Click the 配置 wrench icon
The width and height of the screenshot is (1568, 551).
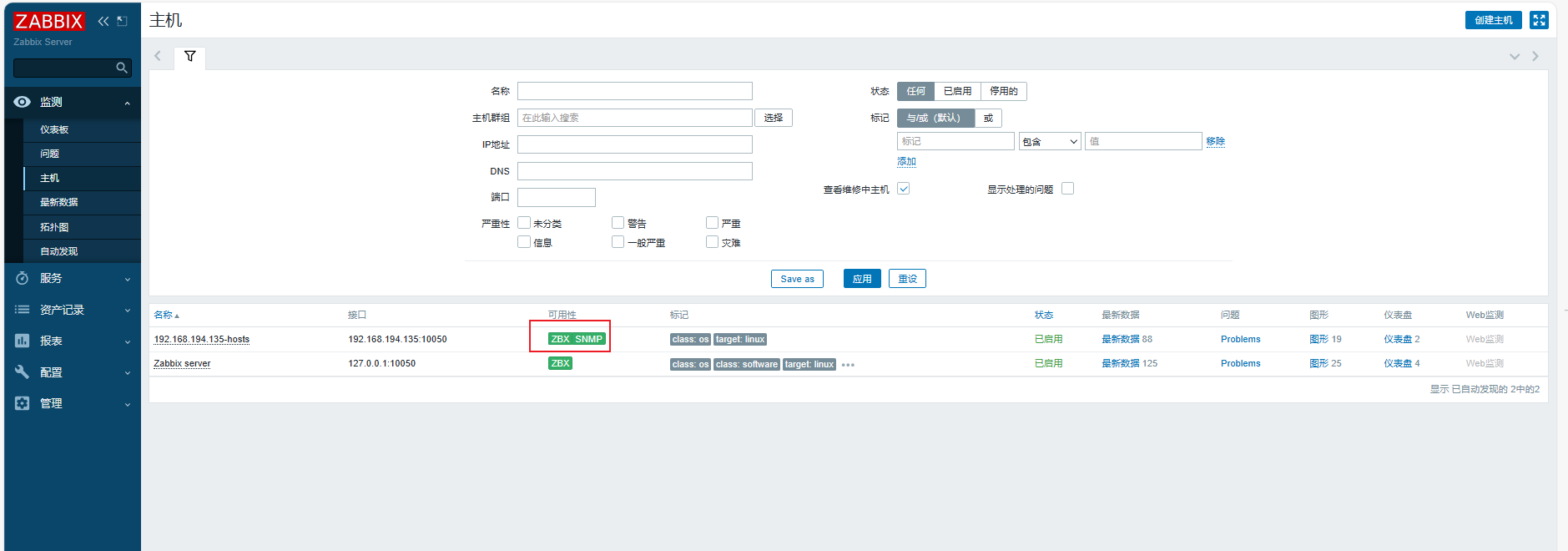23,372
